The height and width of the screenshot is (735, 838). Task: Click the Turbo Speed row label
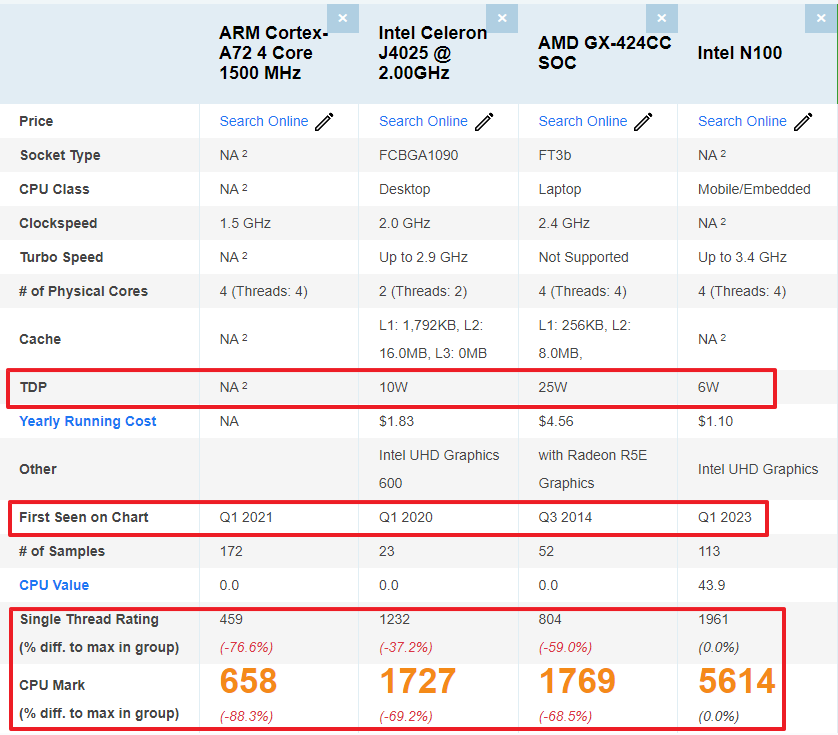tap(61, 258)
